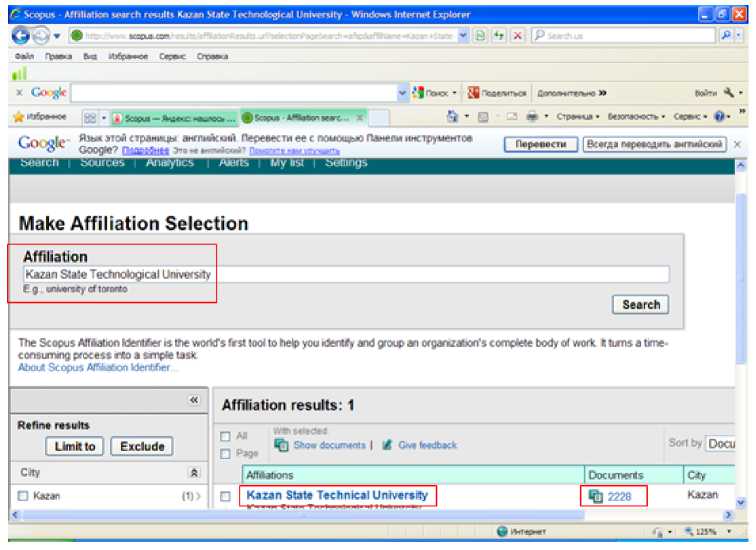Tick the Page results checkbox

click(x=225, y=454)
